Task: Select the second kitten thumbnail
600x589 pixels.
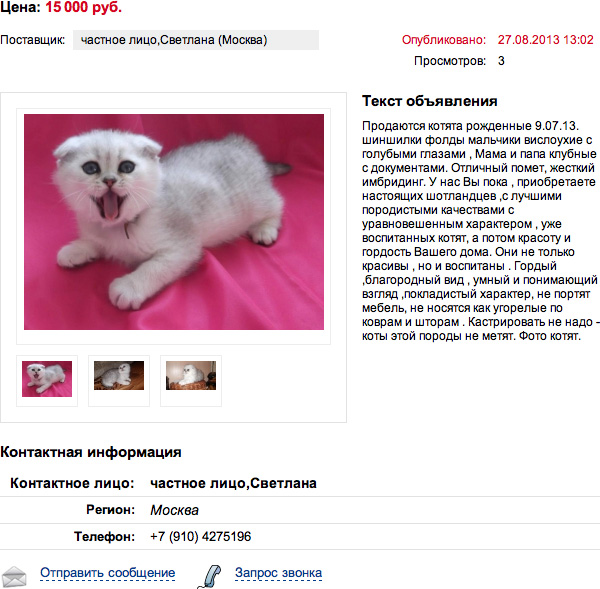Action: (x=119, y=375)
